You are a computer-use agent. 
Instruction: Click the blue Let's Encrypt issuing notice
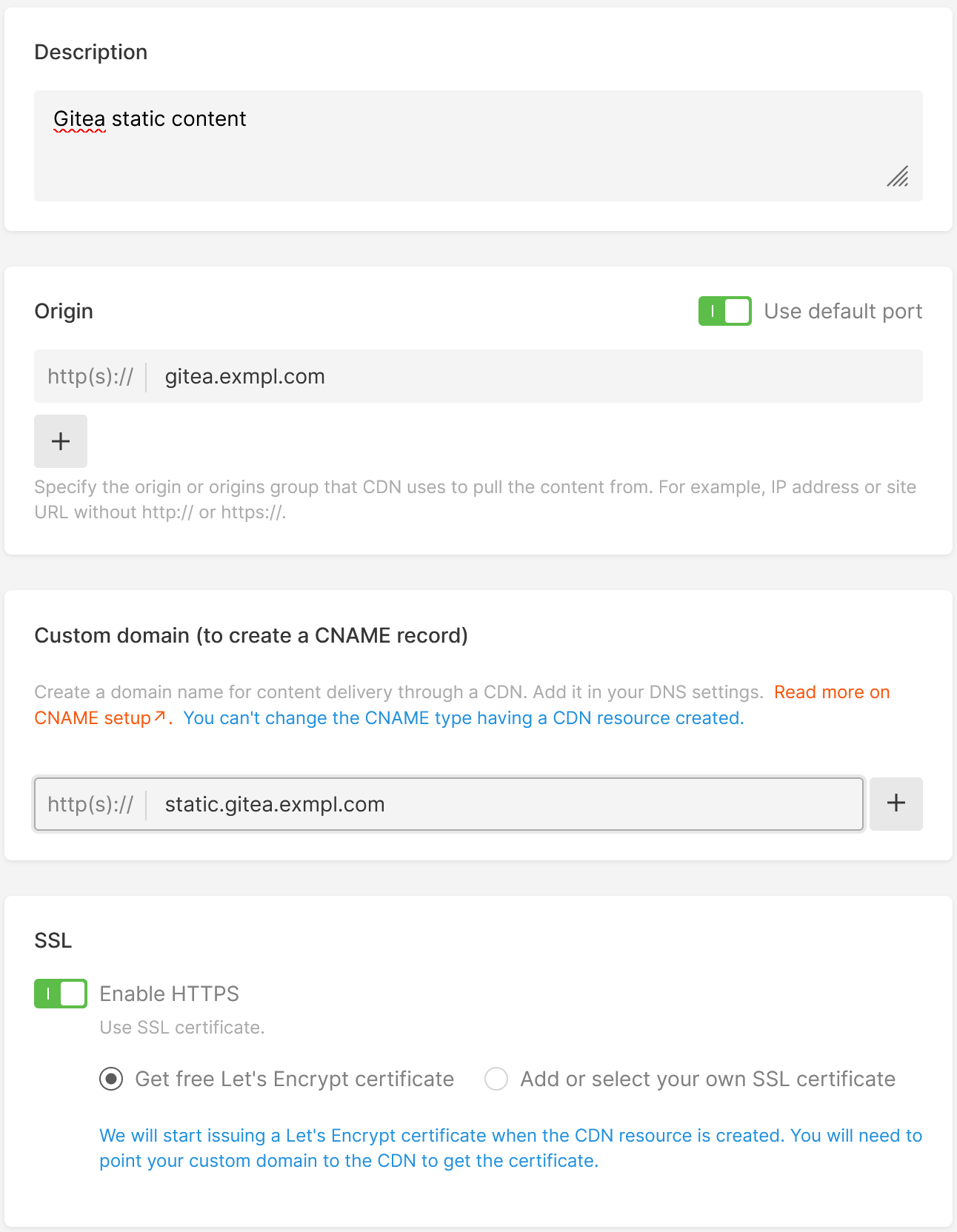coord(511,1149)
